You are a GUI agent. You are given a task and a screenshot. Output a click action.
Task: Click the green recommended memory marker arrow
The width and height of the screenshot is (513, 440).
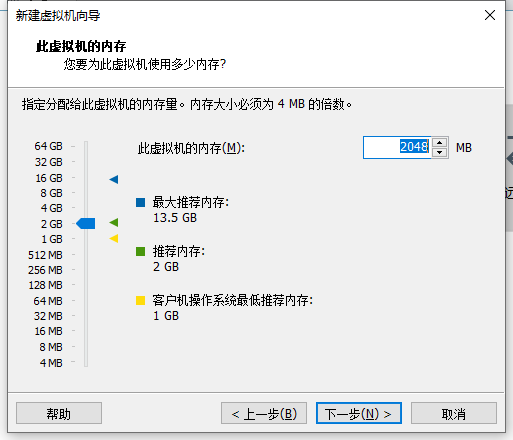point(114,222)
